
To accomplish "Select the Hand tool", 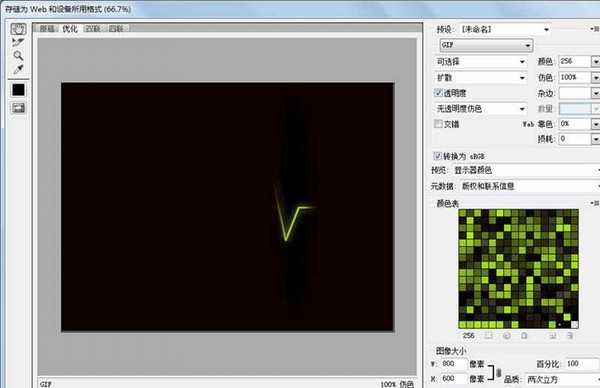I will (18, 29).
